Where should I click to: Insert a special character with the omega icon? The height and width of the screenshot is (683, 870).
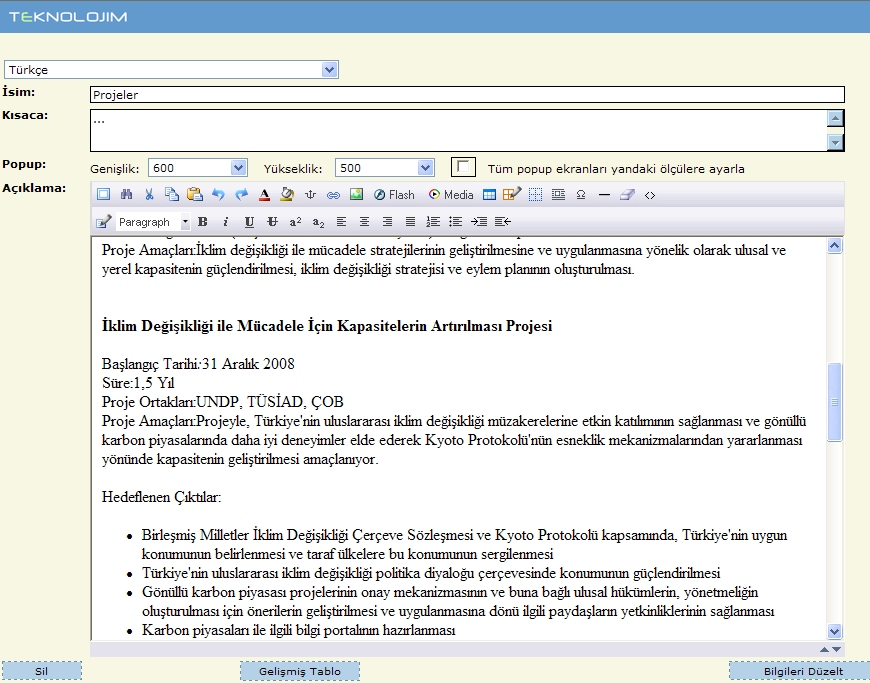[x=581, y=195]
